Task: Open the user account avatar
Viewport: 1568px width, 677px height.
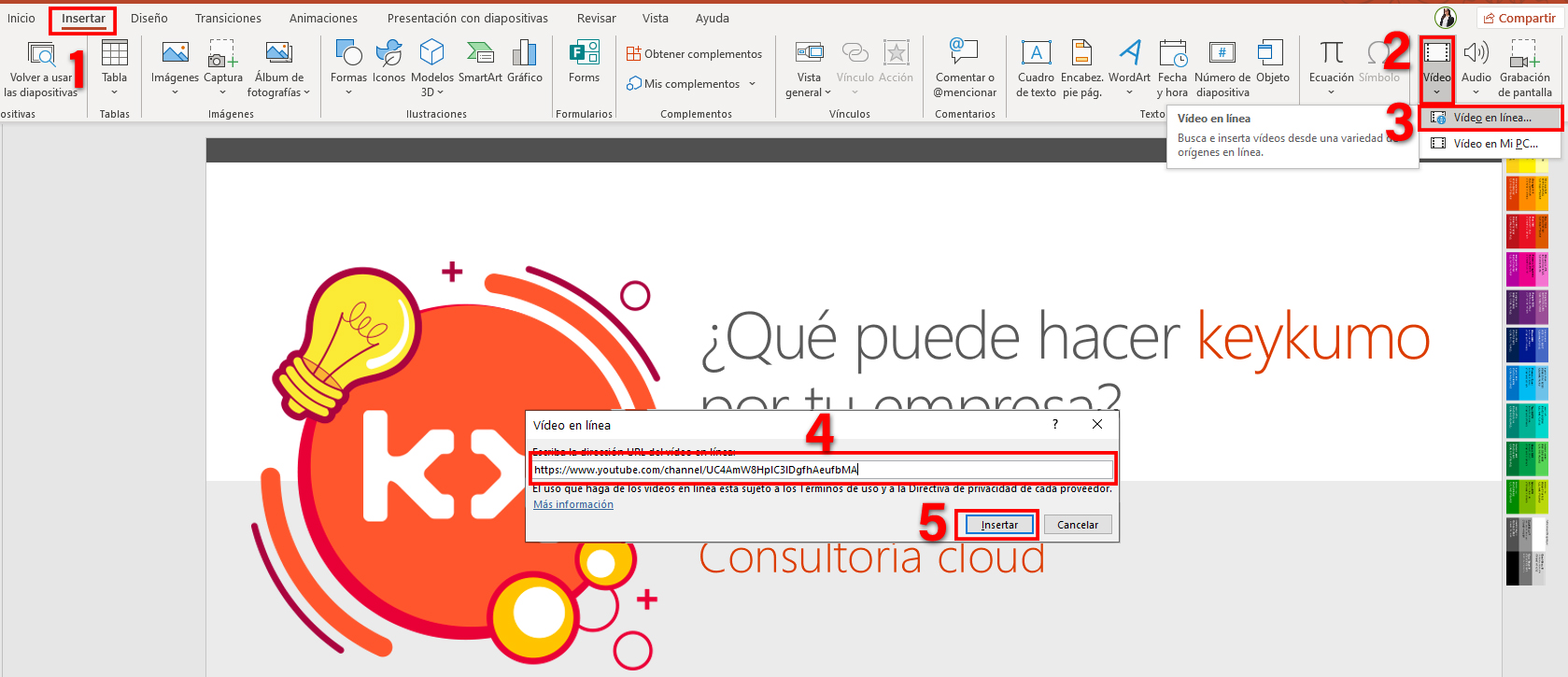Action: [1446, 18]
